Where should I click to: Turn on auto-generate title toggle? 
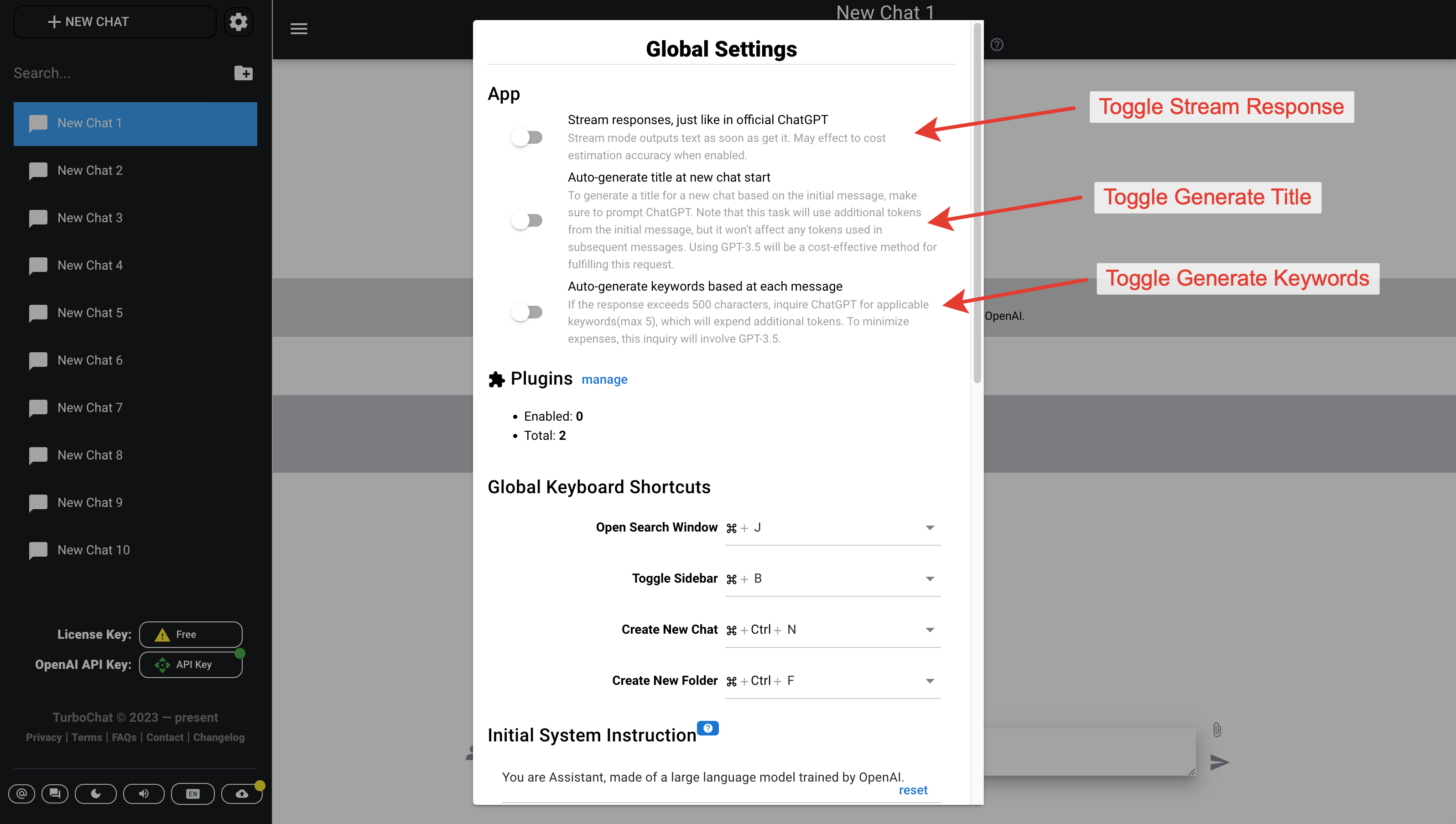coord(526,220)
